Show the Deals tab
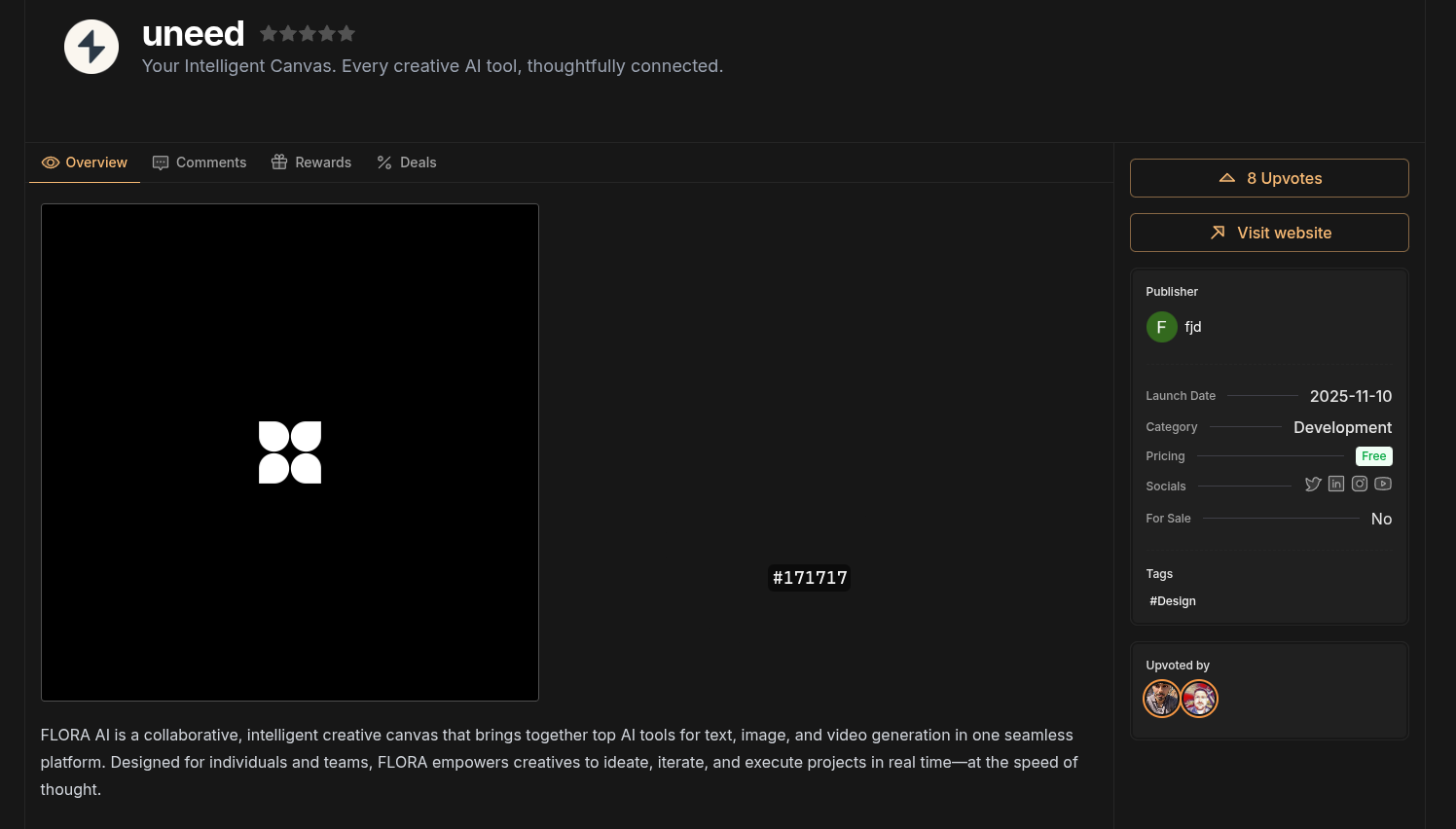Viewport: 1456px width, 829px height. pyautogui.click(x=407, y=162)
